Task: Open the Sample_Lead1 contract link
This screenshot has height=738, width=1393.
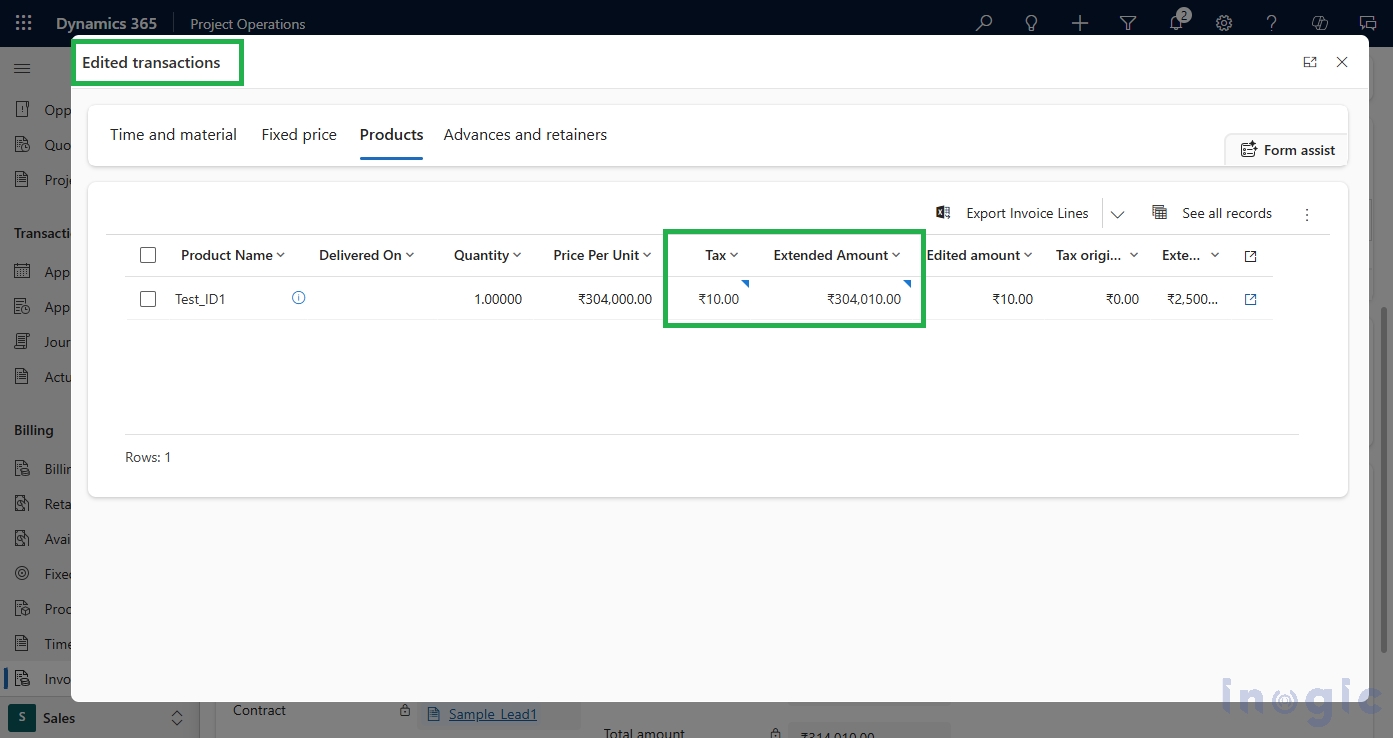Action: [493, 714]
